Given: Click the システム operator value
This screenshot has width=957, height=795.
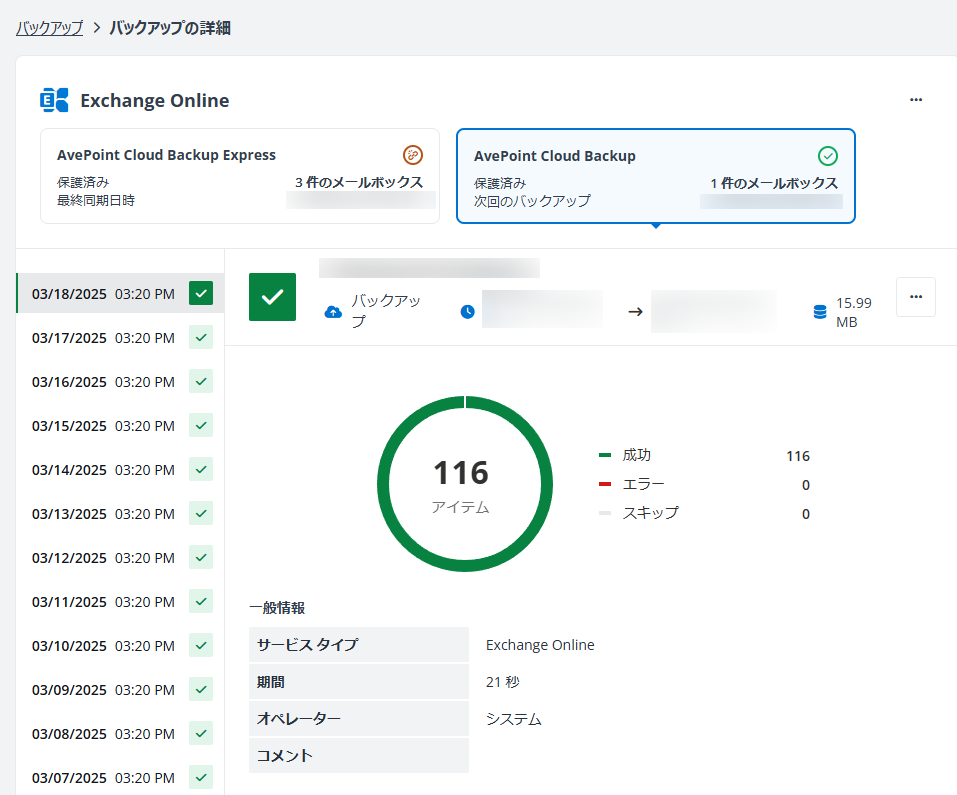Looking at the screenshot, I should (514, 719).
